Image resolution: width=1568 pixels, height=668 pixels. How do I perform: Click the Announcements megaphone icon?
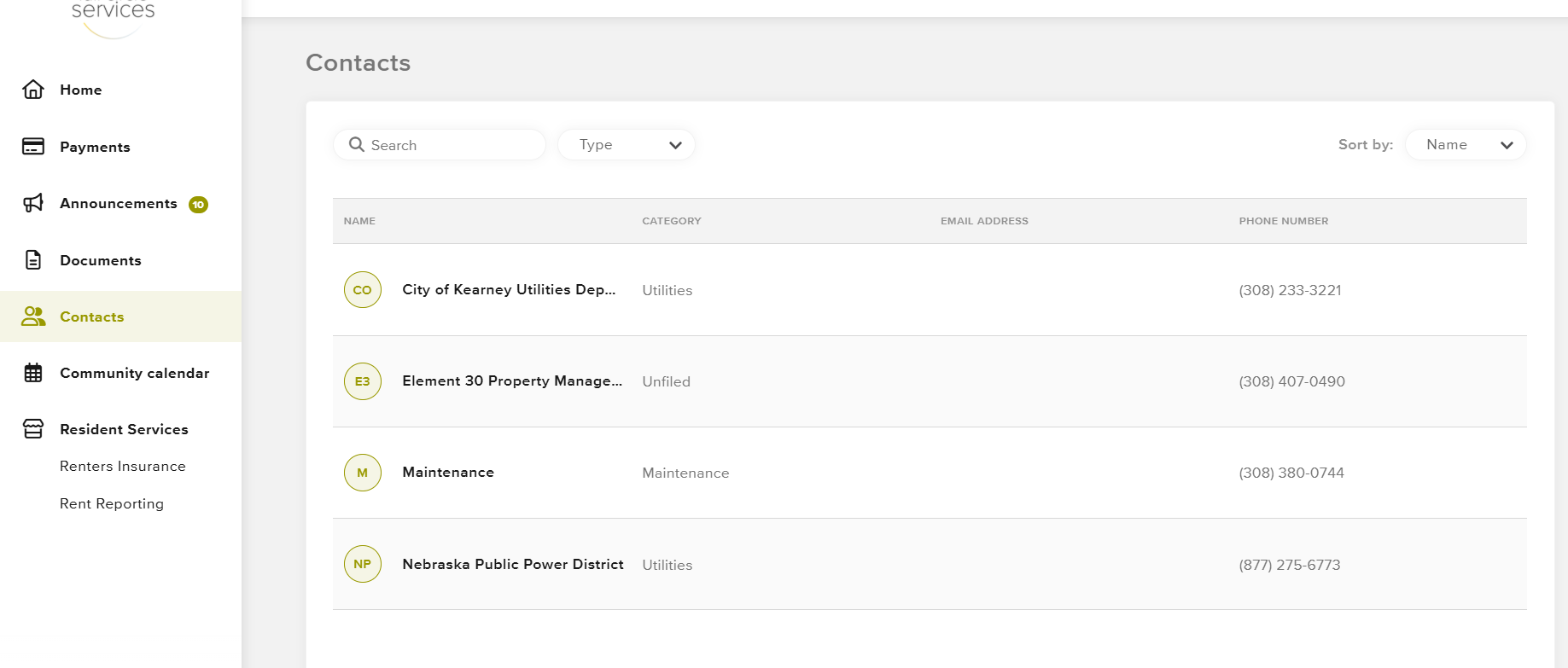pyautogui.click(x=33, y=203)
